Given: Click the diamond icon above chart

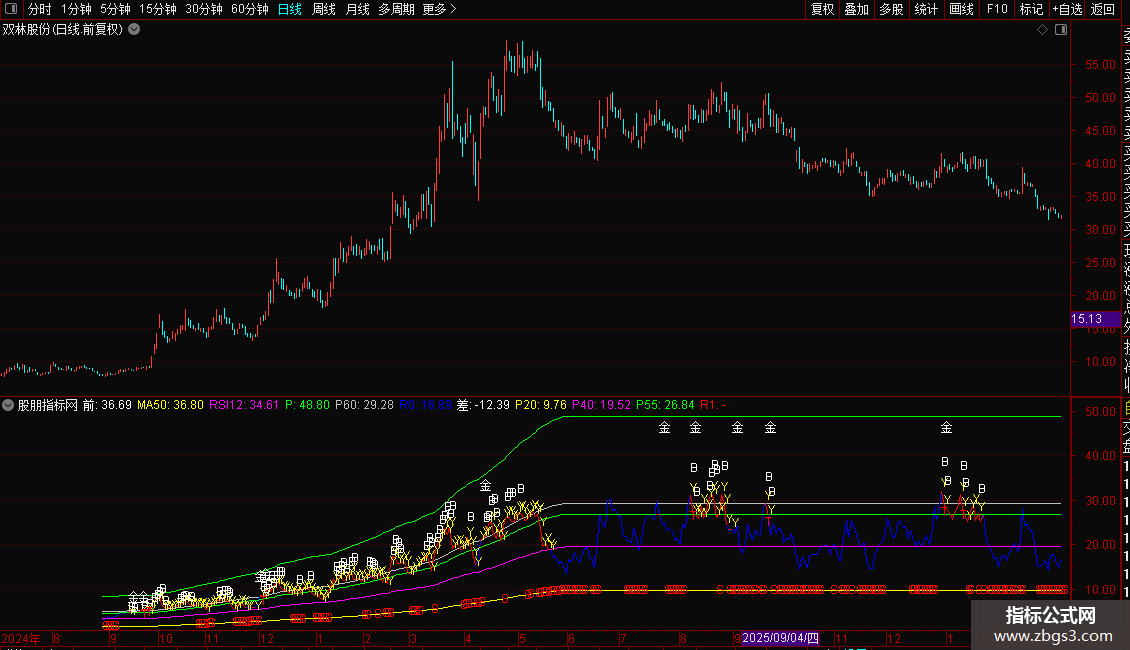Looking at the screenshot, I should tap(1042, 30).
